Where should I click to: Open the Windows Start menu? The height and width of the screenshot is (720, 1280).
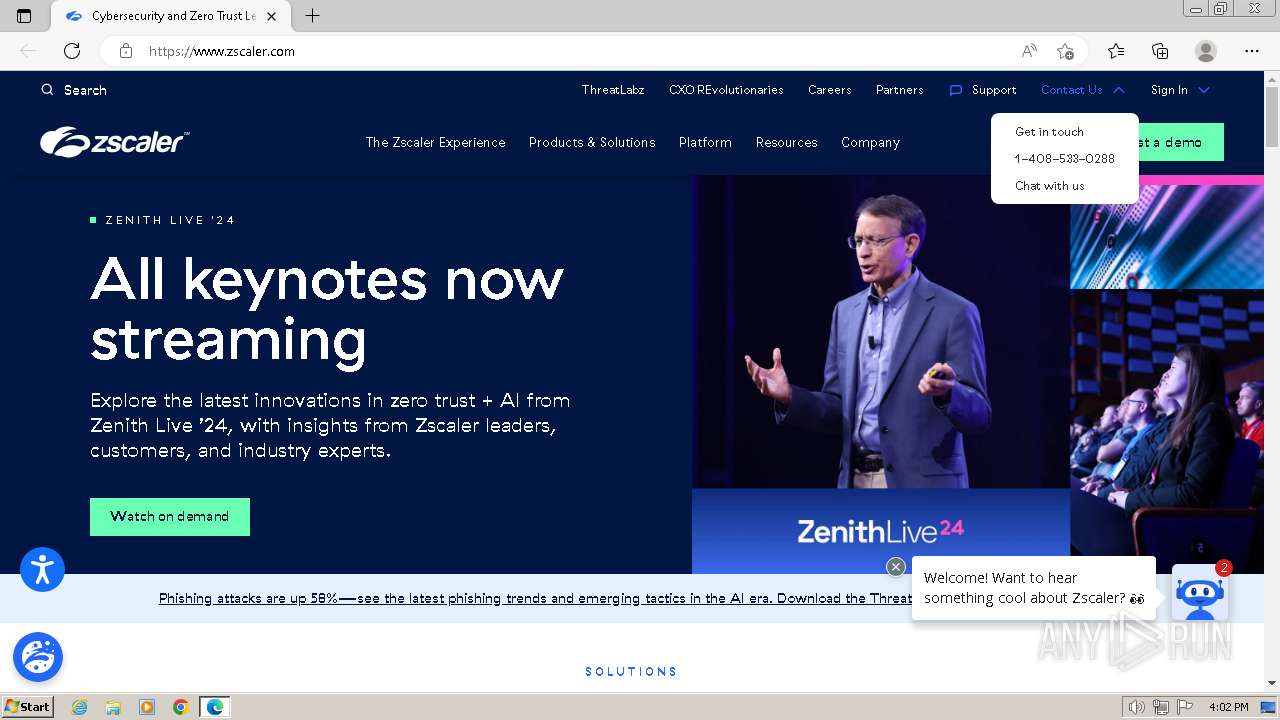point(28,707)
